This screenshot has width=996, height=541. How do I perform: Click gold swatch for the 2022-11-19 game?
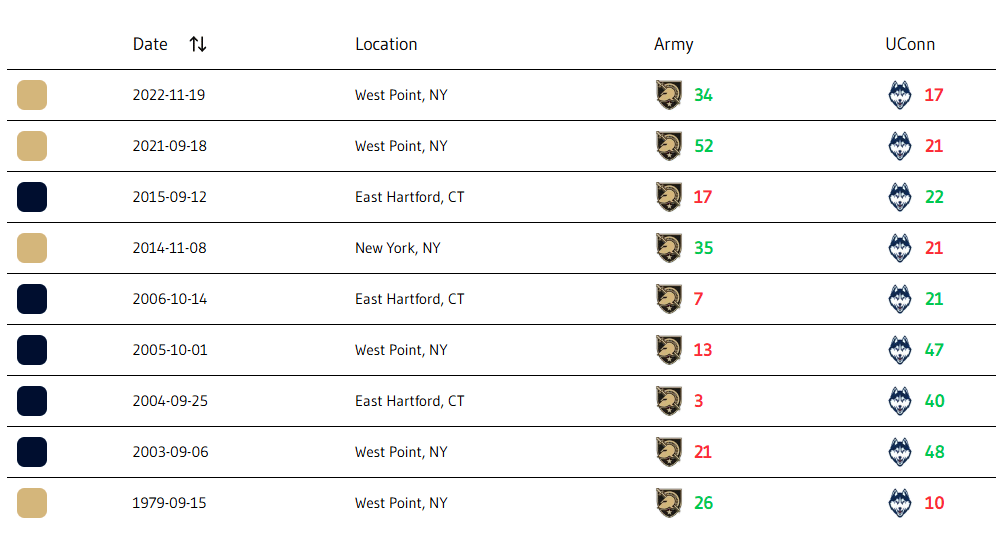tap(32, 95)
